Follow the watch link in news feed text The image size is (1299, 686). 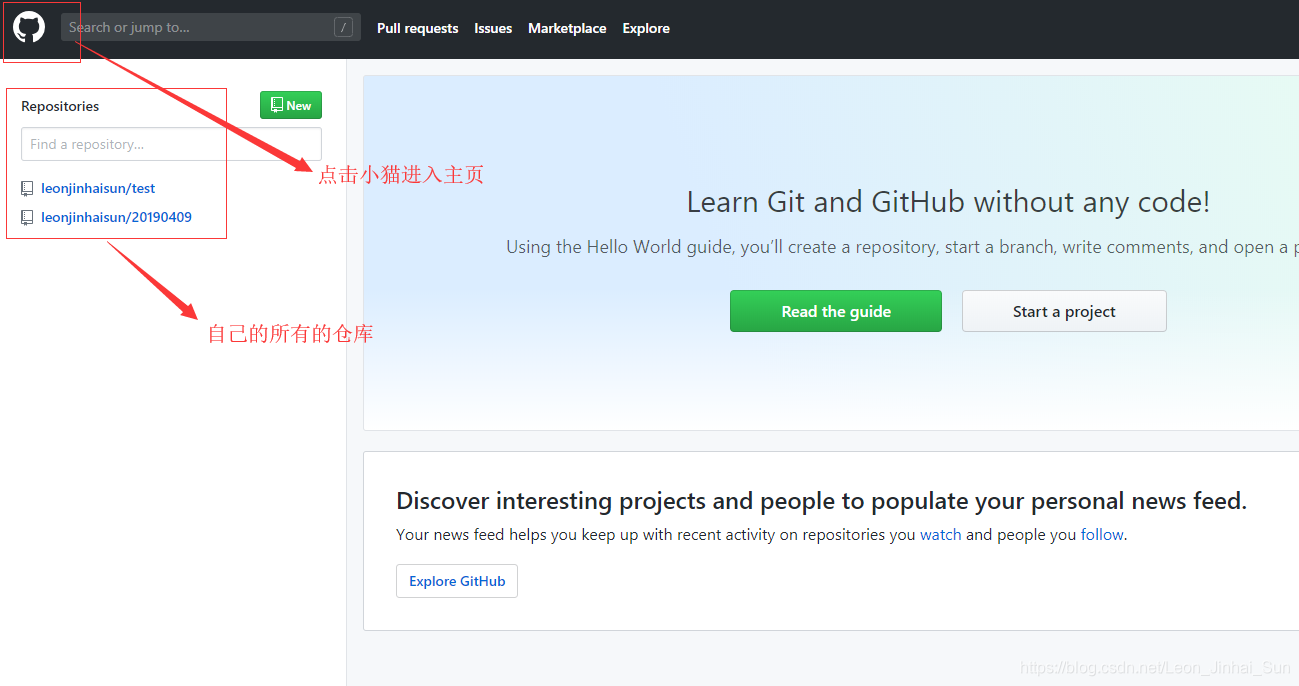pos(941,535)
